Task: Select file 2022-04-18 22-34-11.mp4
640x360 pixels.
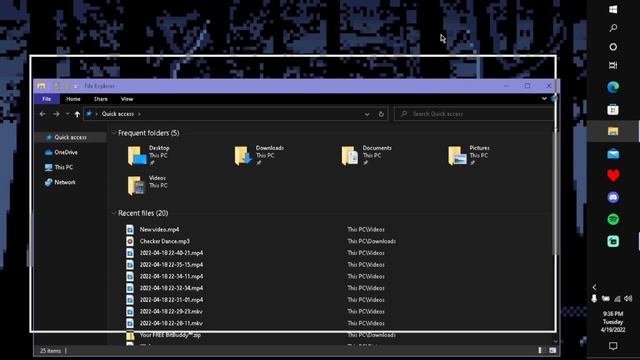Action: 171,276
